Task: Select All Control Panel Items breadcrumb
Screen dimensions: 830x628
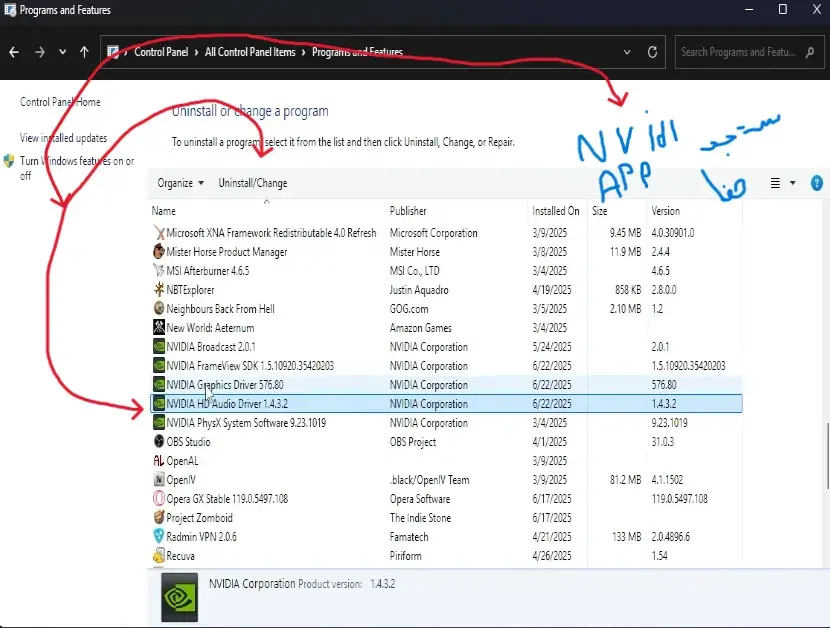Action: (250, 52)
